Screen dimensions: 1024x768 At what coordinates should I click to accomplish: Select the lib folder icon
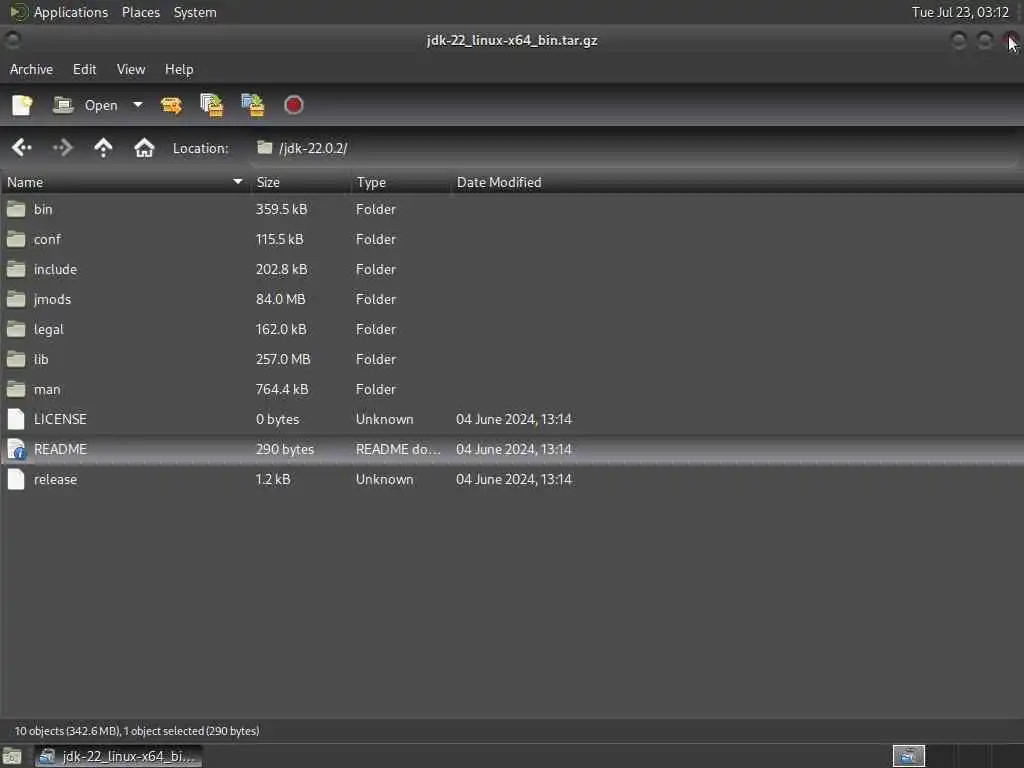point(16,359)
